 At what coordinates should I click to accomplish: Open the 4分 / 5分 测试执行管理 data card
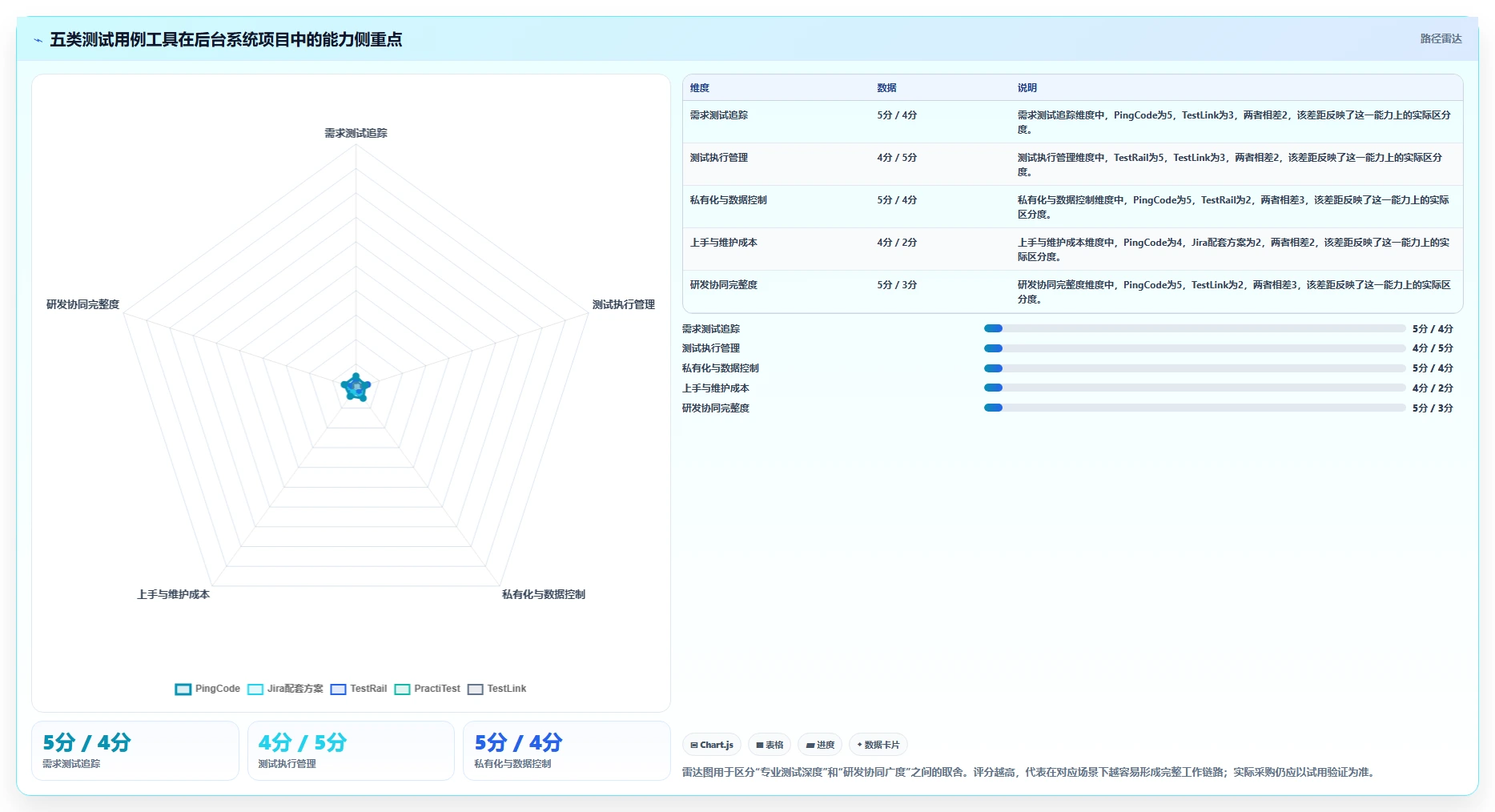pyautogui.click(x=351, y=750)
